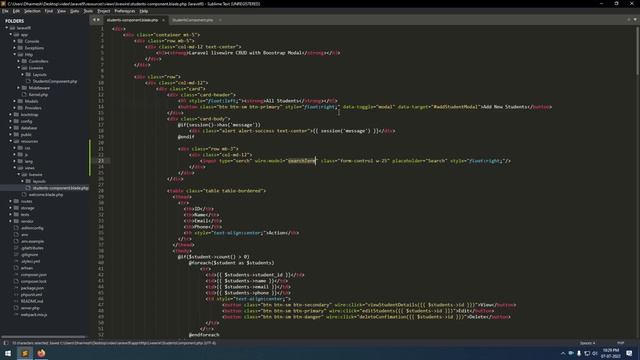640x360 pixels.
Task: Click the tab history back arrow
Action: pos(94,20)
